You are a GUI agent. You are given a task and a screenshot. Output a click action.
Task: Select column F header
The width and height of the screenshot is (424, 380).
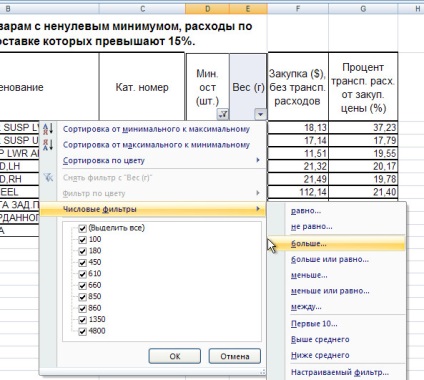[298, 9]
